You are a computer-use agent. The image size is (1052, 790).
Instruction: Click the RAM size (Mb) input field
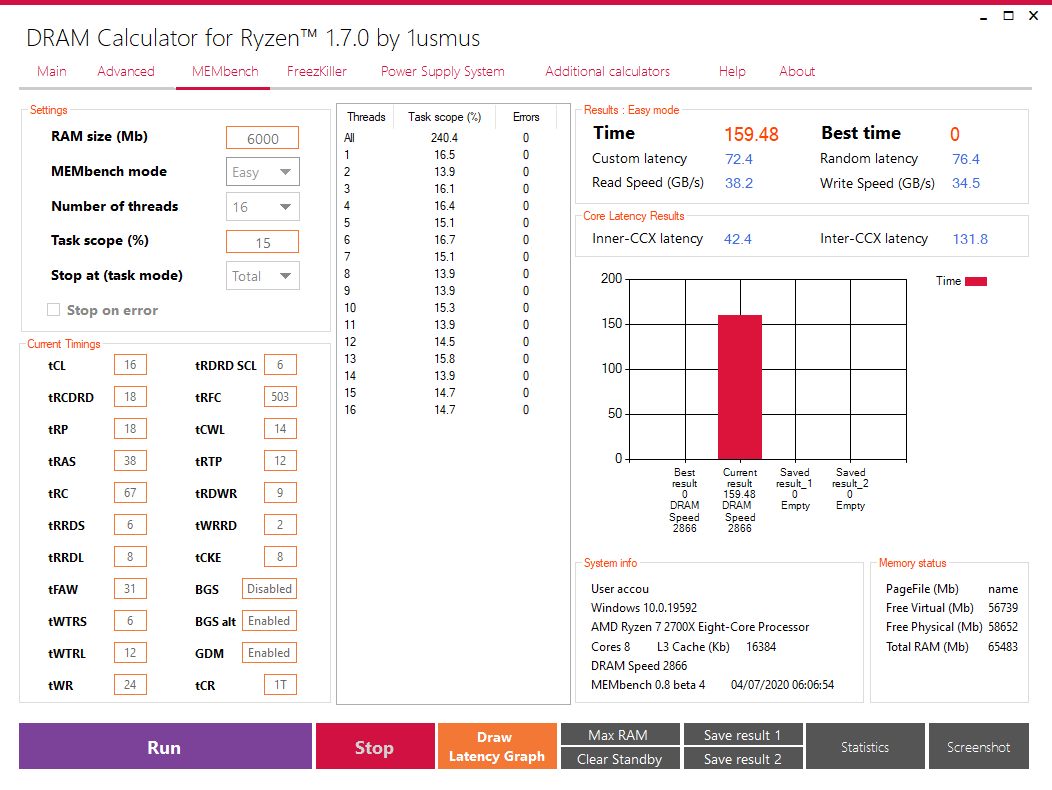262,138
